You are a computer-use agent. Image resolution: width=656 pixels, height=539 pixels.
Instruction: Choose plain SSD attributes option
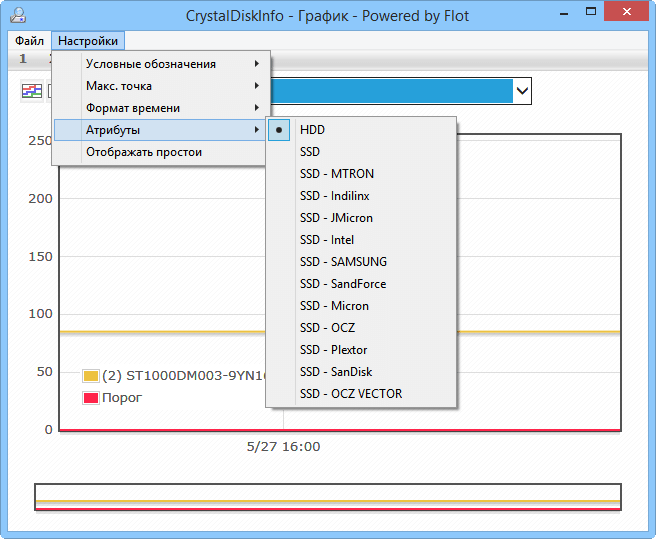pyautogui.click(x=361, y=151)
